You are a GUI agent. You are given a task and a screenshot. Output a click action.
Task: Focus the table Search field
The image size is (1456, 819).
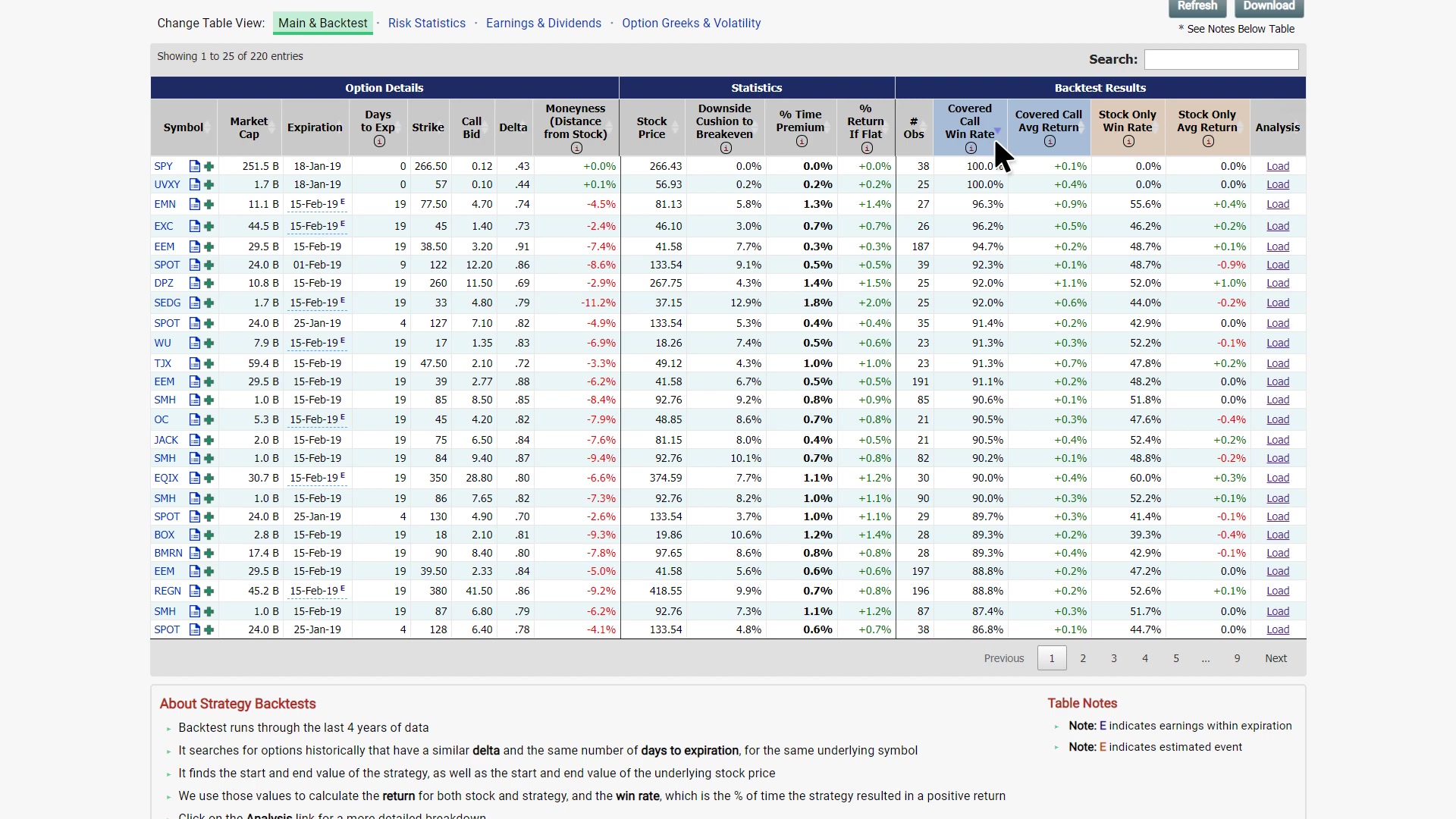pos(1221,59)
